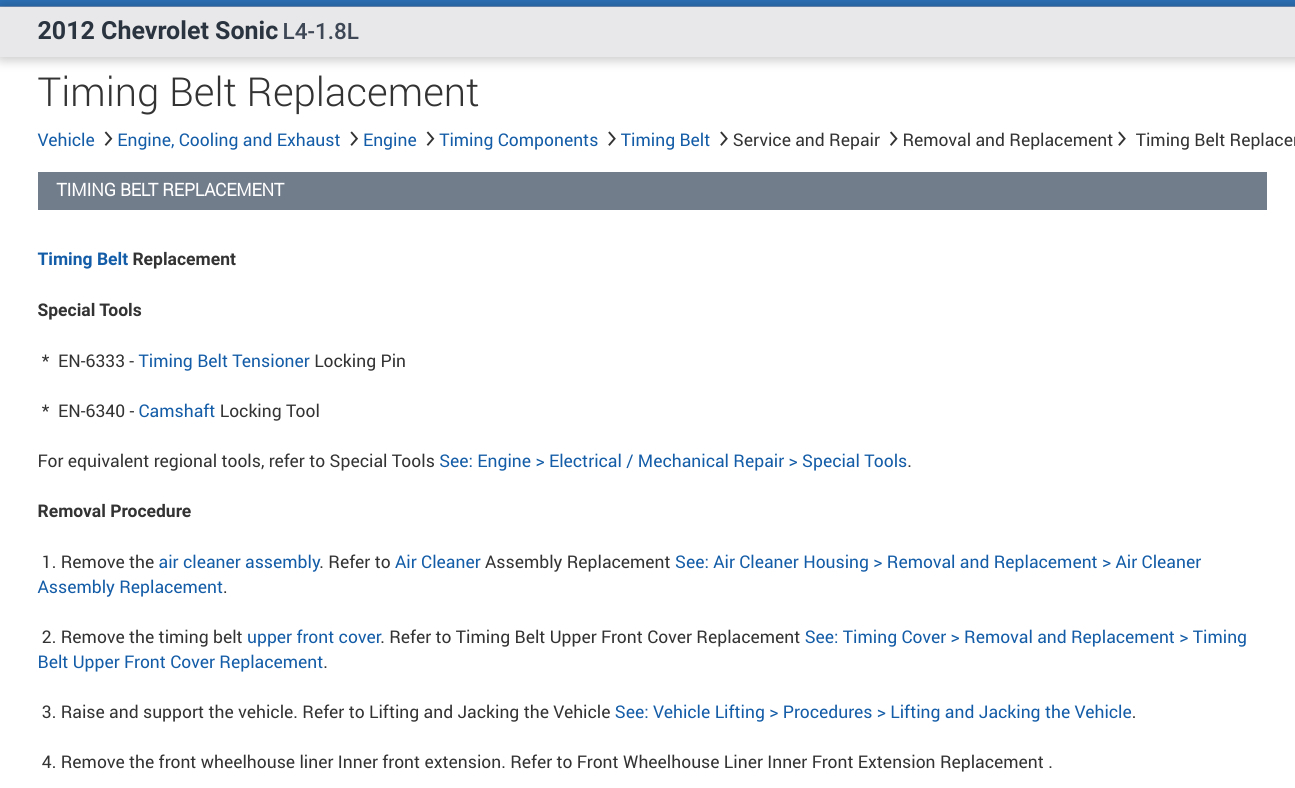Follow the Special Tools See reference link

click(x=674, y=461)
